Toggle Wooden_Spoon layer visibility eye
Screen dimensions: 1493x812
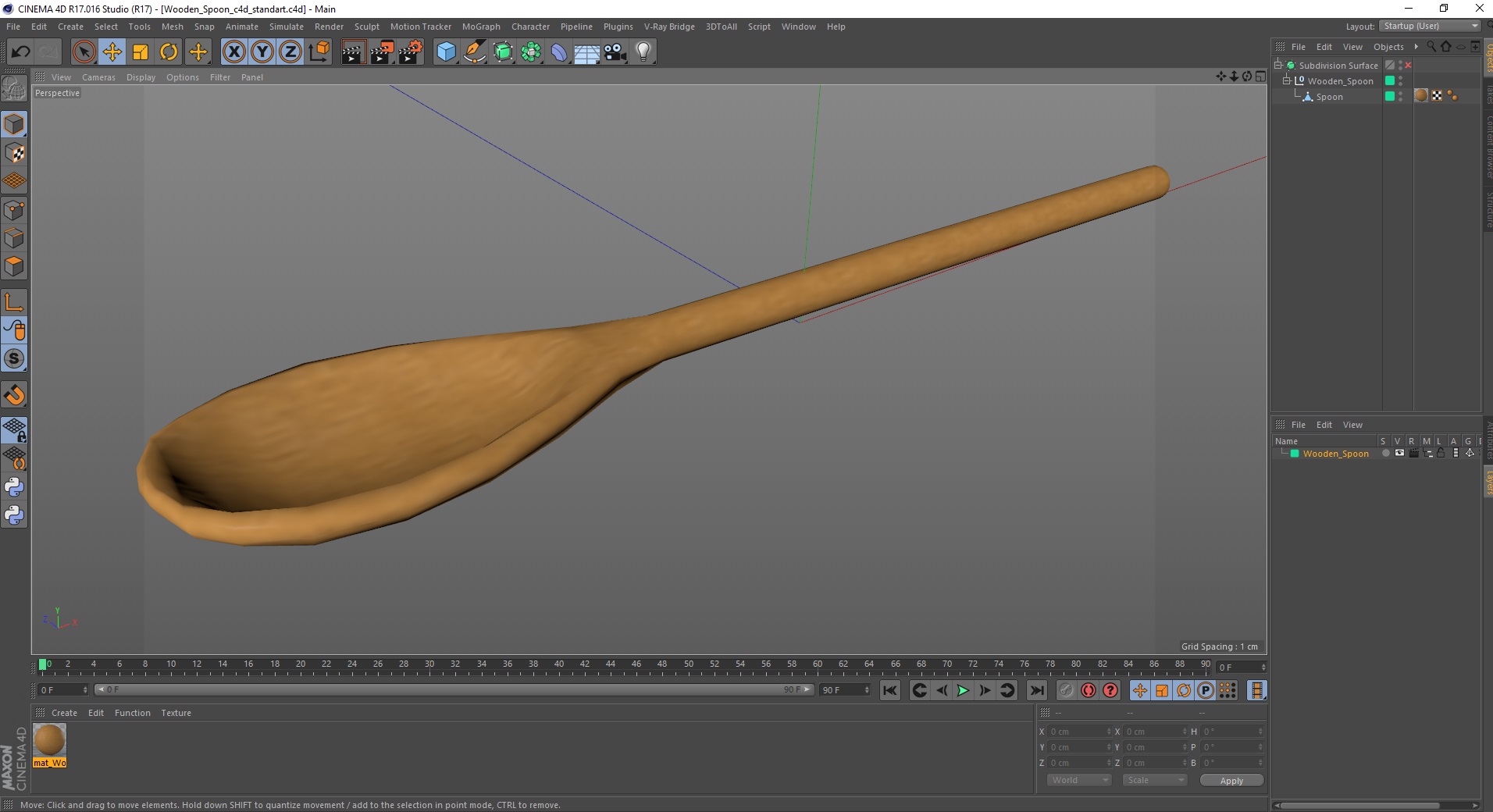tap(1399, 453)
